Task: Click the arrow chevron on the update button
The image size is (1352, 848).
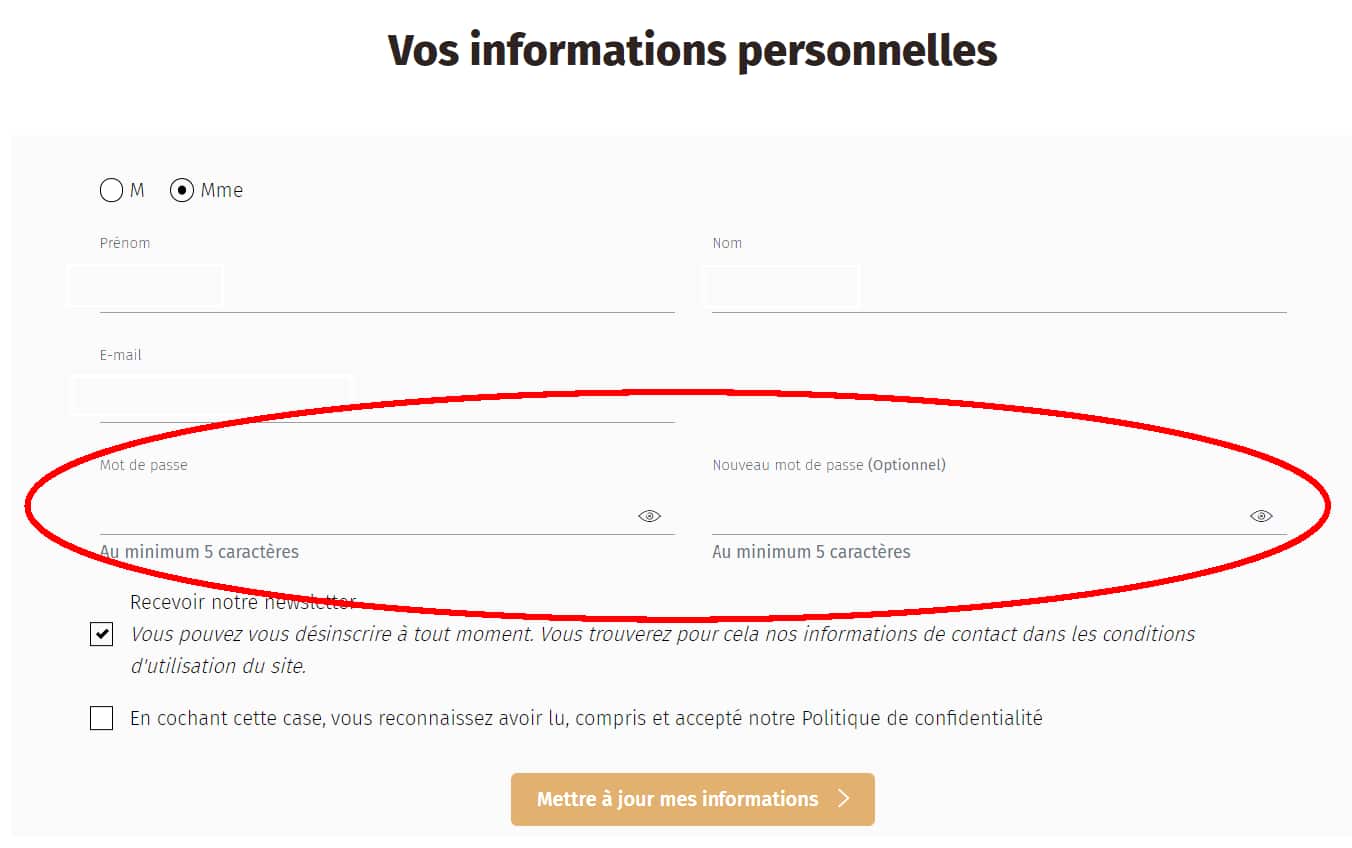Action: (843, 798)
